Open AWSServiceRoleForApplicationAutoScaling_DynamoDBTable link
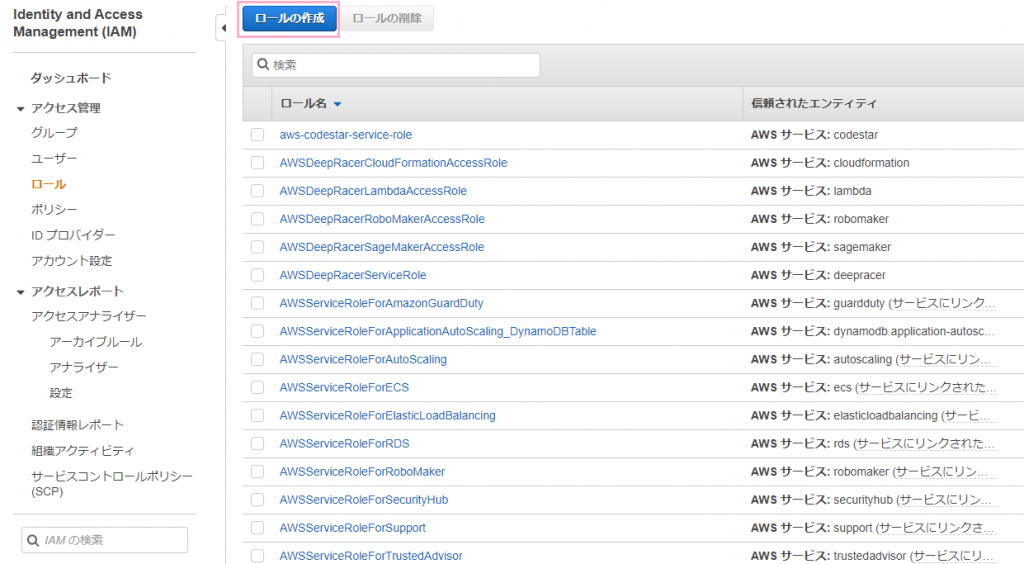The width and height of the screenshot is (1024, 564). [x=438, y=331]
